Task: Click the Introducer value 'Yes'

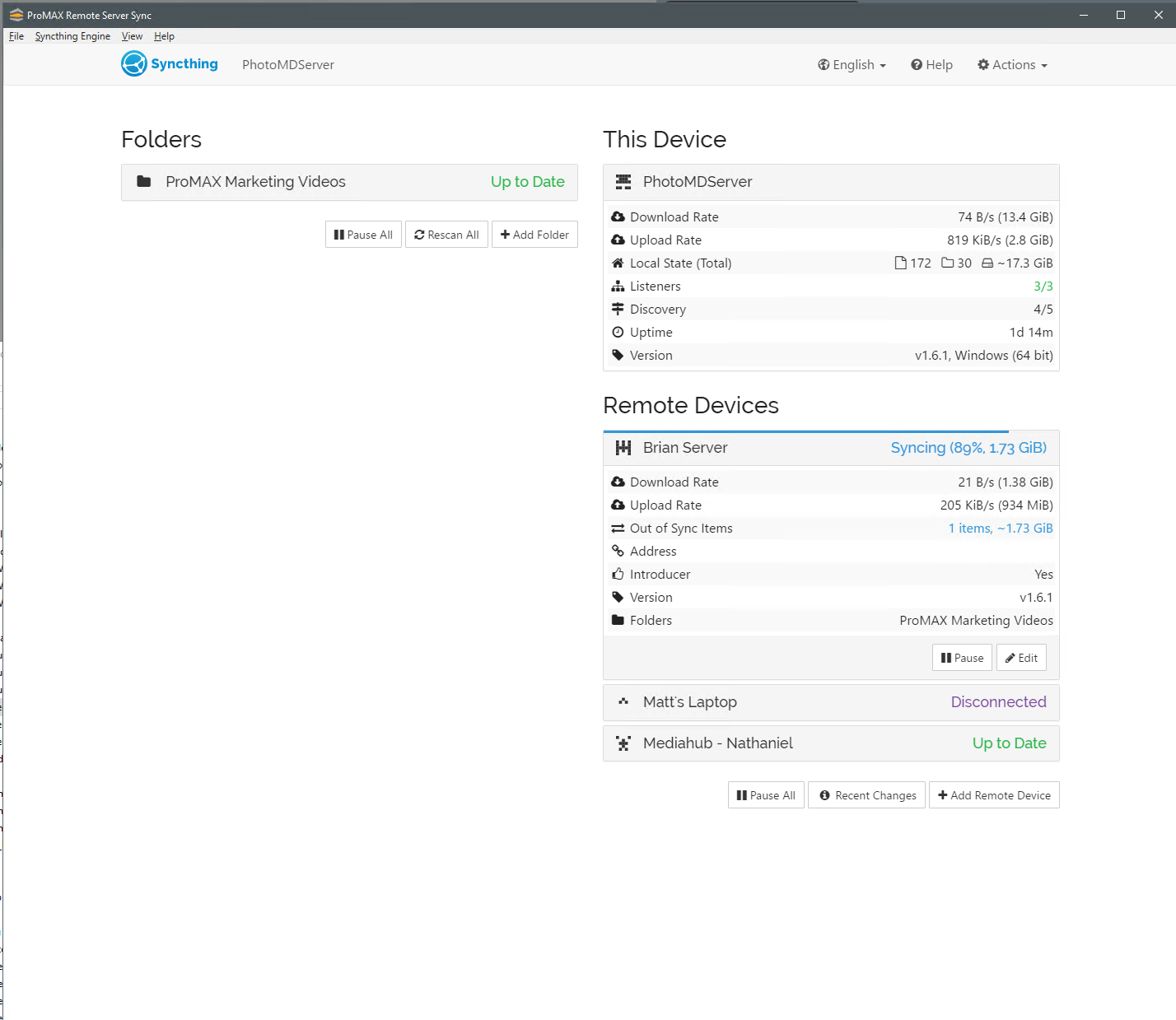Action: click(1044, 575)
